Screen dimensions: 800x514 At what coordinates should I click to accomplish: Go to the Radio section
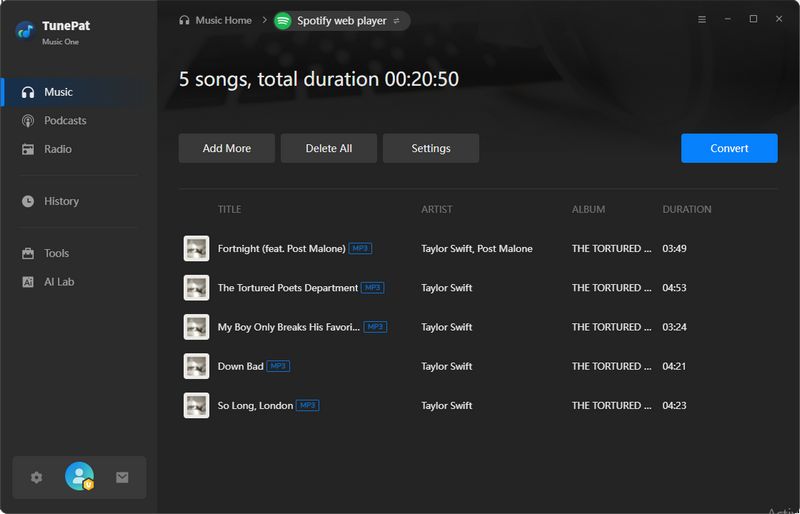[x=58, y=149]
